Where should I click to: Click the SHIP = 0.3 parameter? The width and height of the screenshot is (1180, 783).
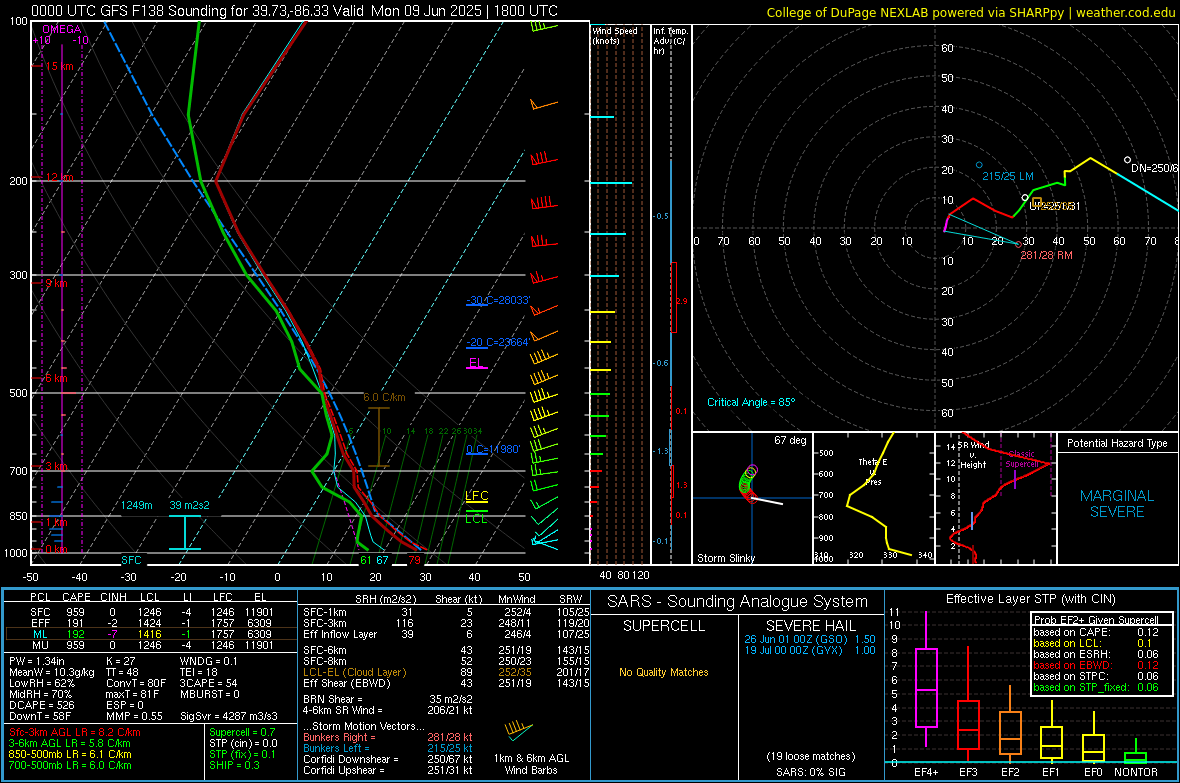[234, 765]
